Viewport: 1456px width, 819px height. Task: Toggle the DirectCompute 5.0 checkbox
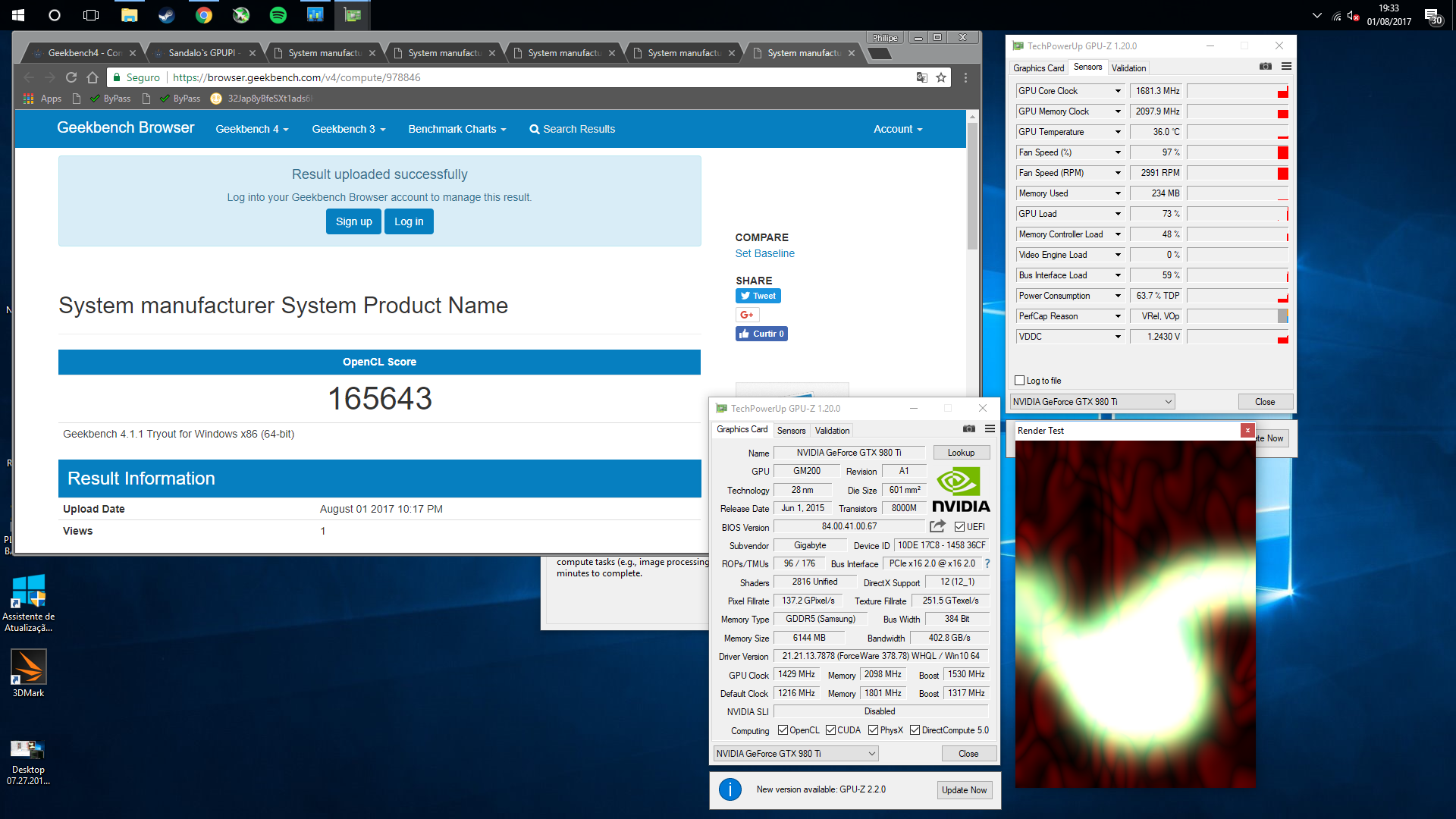[915, 731]
